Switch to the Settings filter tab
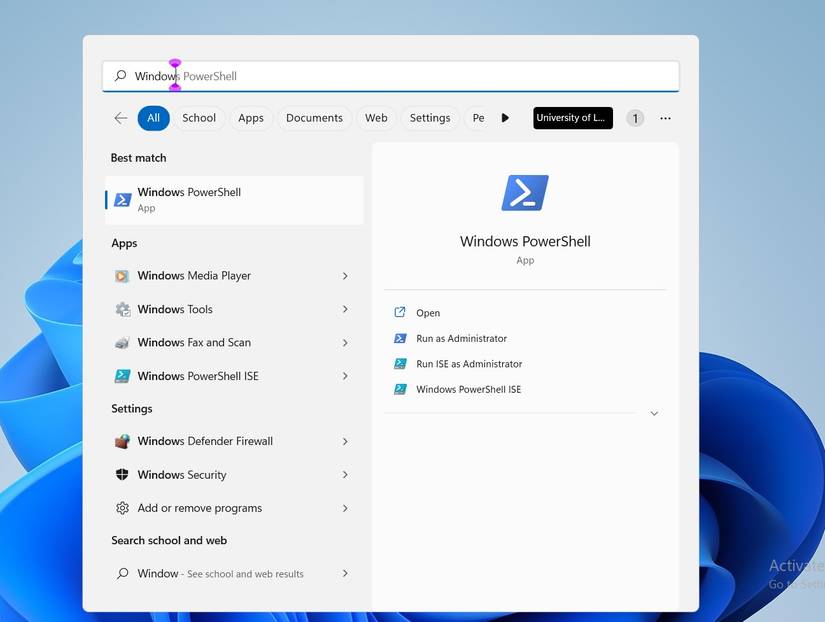Viewport: 825px width, 622px height. (429, 117)
